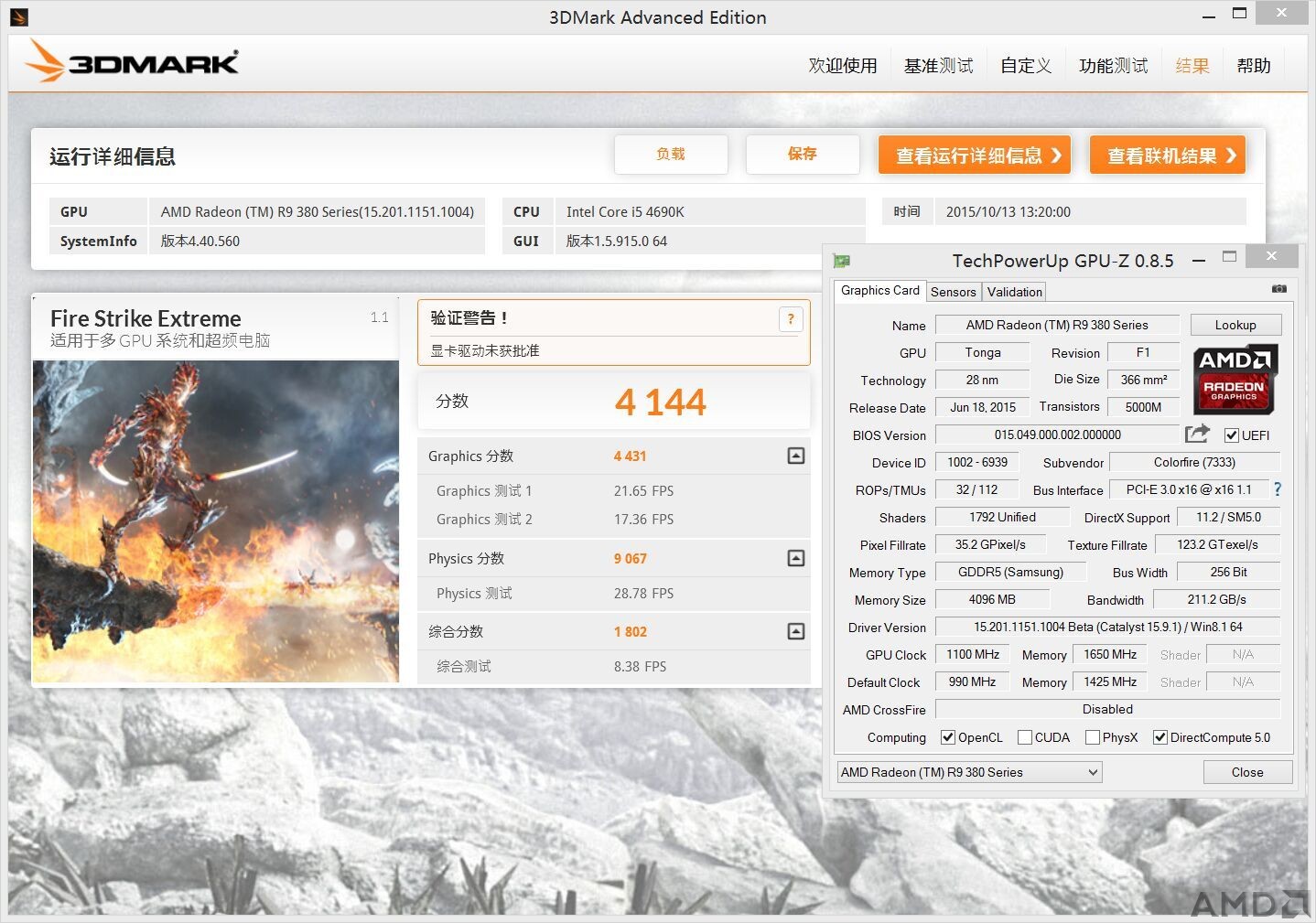1316x923 pixels.
Task: Collapse the Graphics 分数 section
Action: click(x=796, y=456)
